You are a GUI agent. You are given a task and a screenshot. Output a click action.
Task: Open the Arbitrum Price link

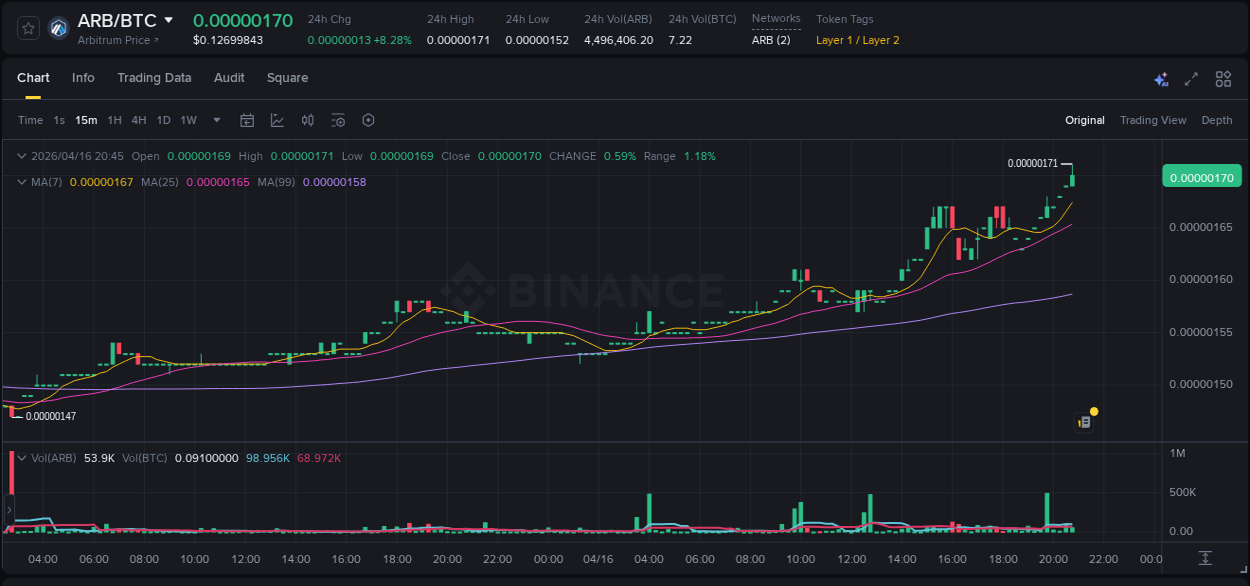pos(117,40)
